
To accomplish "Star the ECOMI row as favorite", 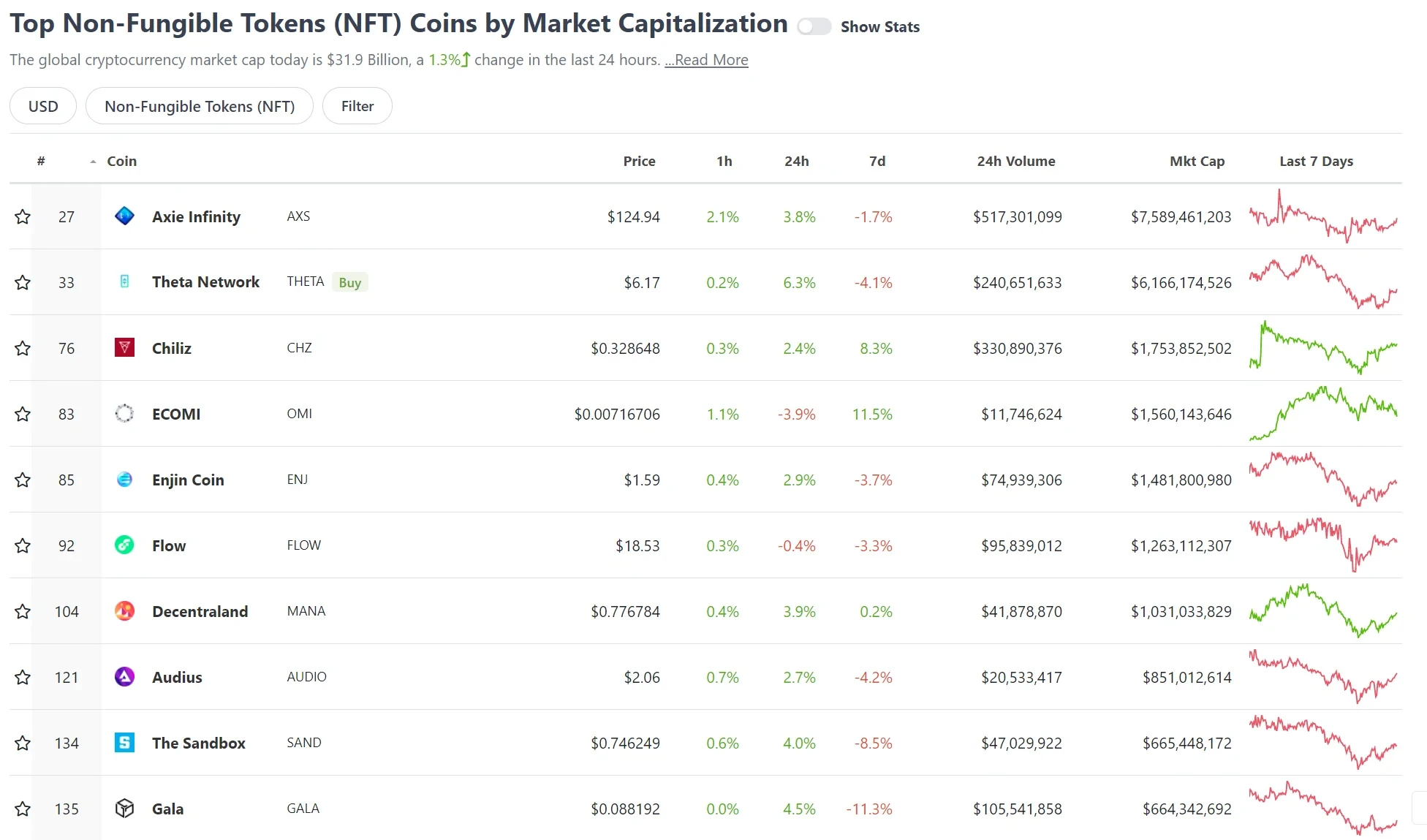I will click(23, 414).
